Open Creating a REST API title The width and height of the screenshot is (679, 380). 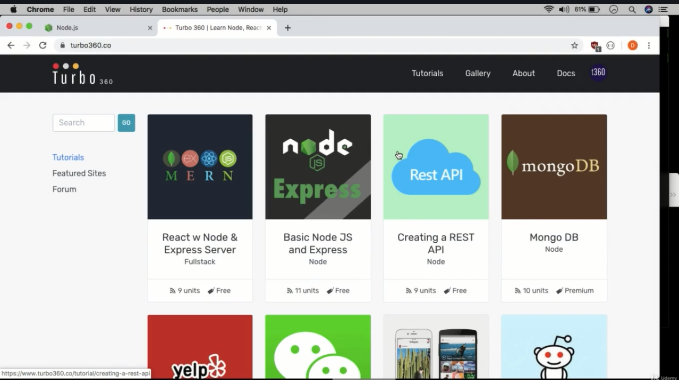(436, 244)
